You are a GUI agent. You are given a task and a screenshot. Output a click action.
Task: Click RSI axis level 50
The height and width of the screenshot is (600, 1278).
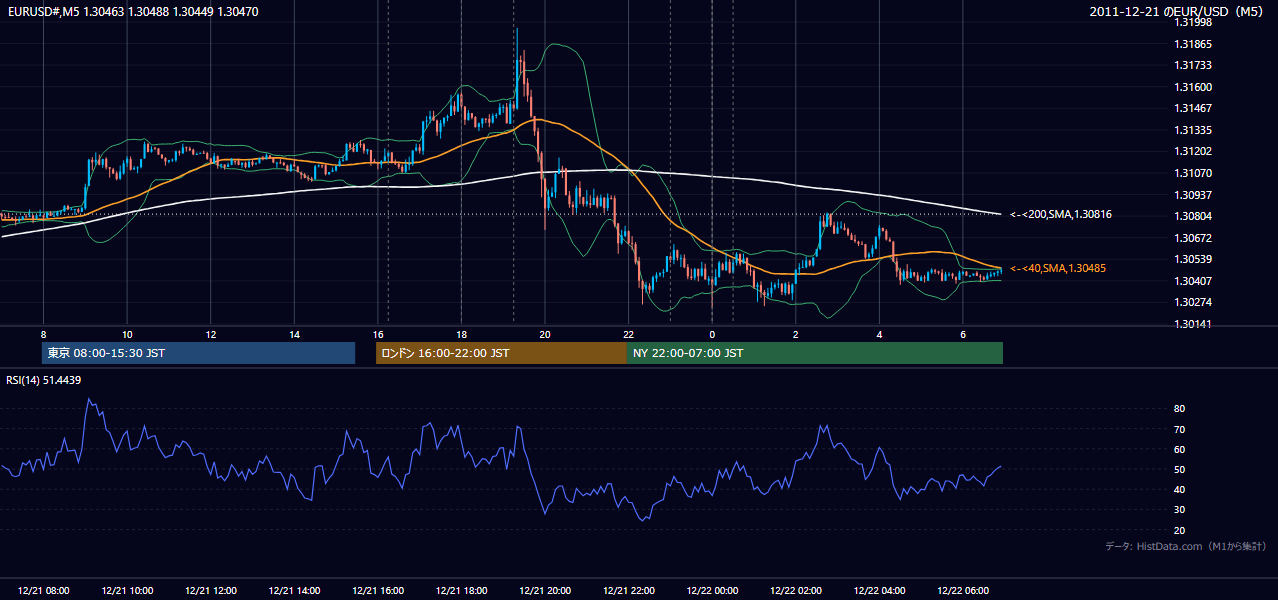coord(1179,469)
